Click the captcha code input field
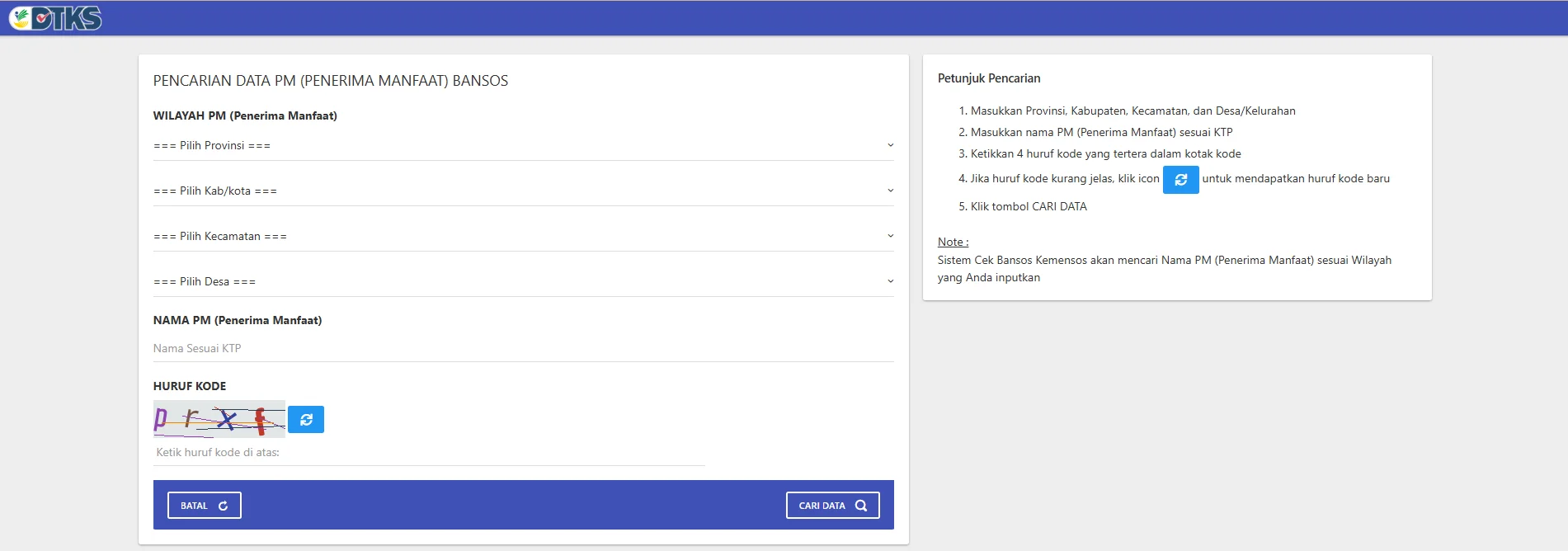The width and height of the screenshot is (1568, 551). click(429, 453)
